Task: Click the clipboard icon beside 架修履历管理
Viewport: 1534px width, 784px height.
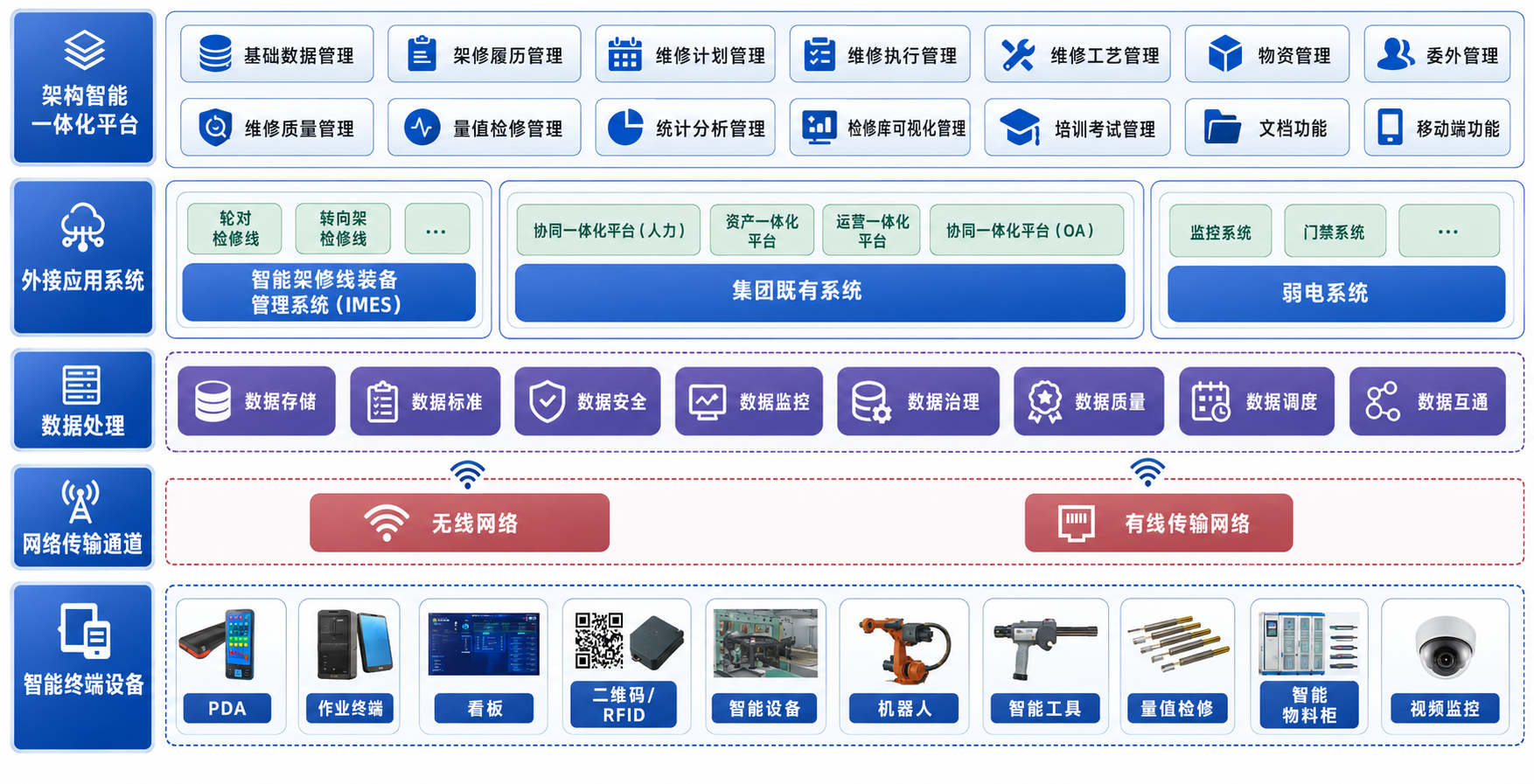Action: point(422,53)
